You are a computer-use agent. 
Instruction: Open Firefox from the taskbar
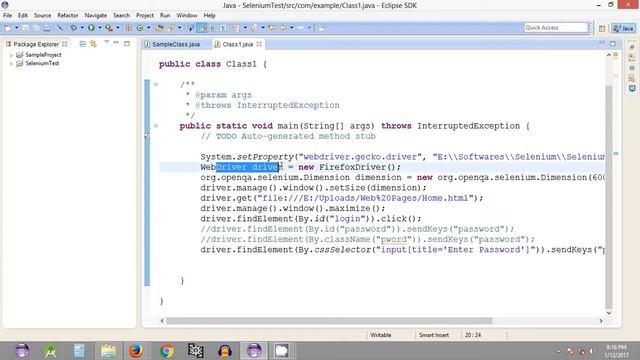(136, 351)
